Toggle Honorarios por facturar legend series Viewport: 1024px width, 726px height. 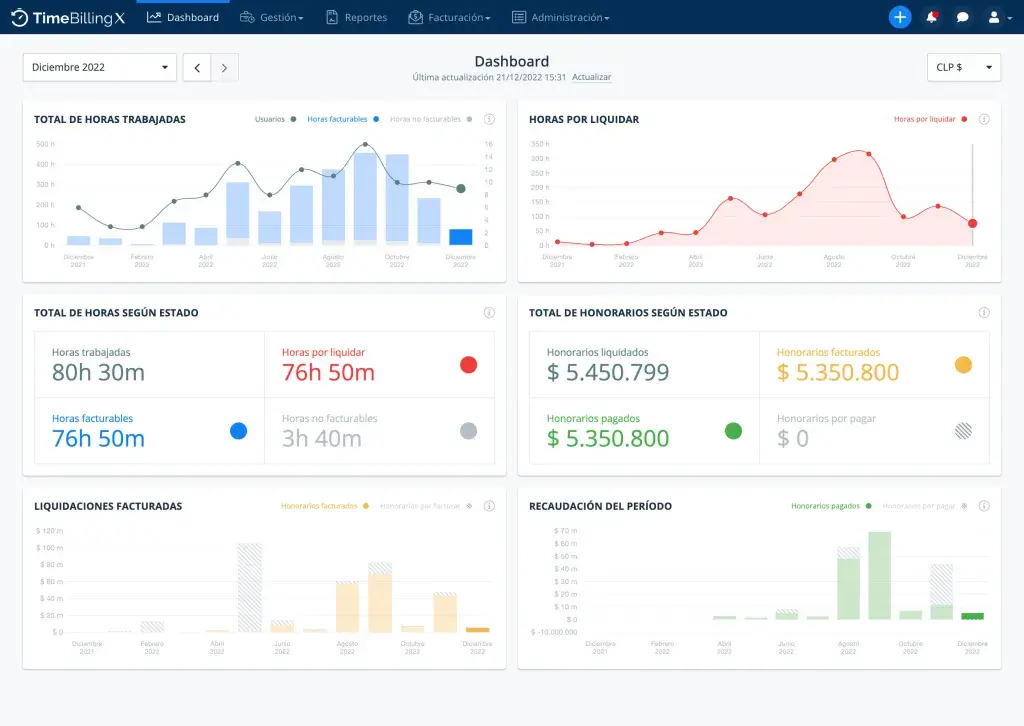click(426, 506)
